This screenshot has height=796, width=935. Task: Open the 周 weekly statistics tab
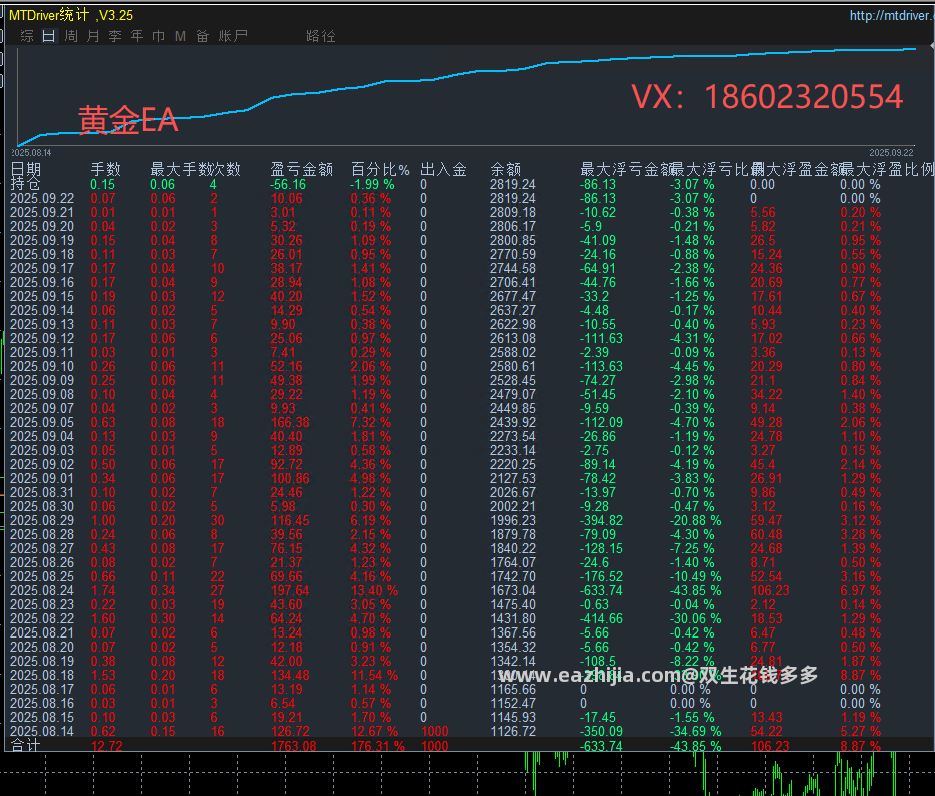pyautogui.click(x=71, y=36)
